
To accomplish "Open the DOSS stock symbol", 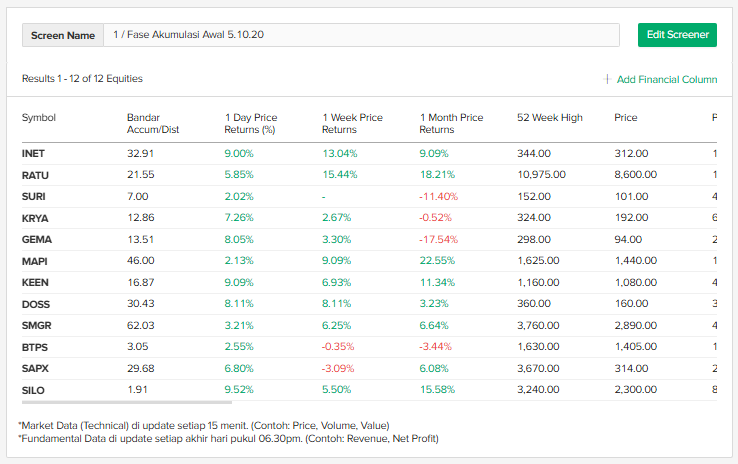I will pos(36,304).
